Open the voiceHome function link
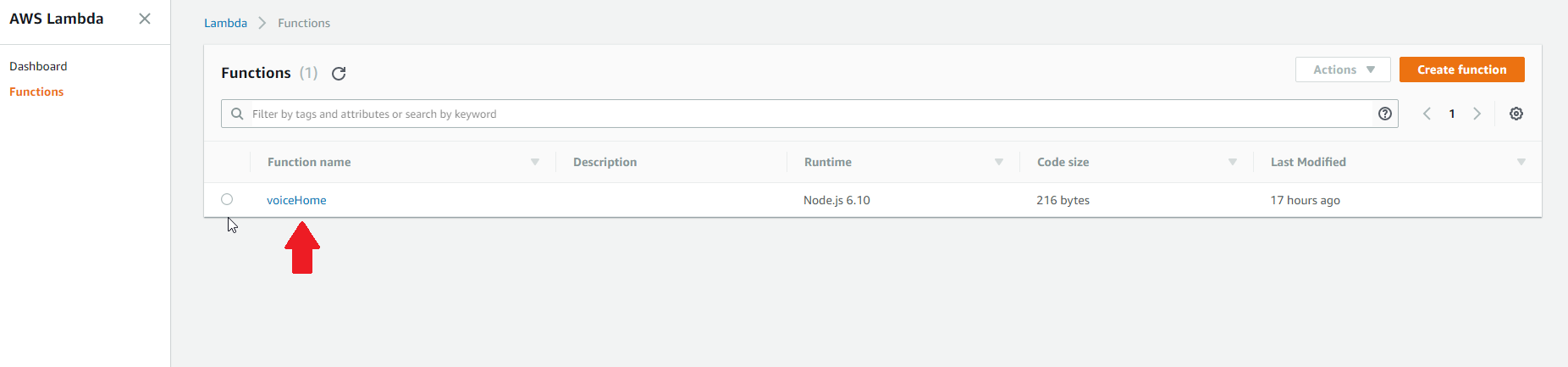1568x367 pixels. [296, 200]
